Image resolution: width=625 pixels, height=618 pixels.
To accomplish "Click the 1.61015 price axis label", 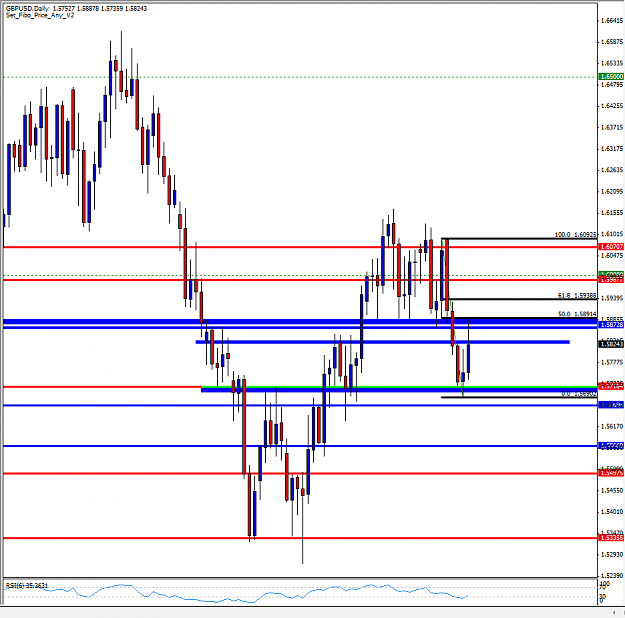I will 612,234.
